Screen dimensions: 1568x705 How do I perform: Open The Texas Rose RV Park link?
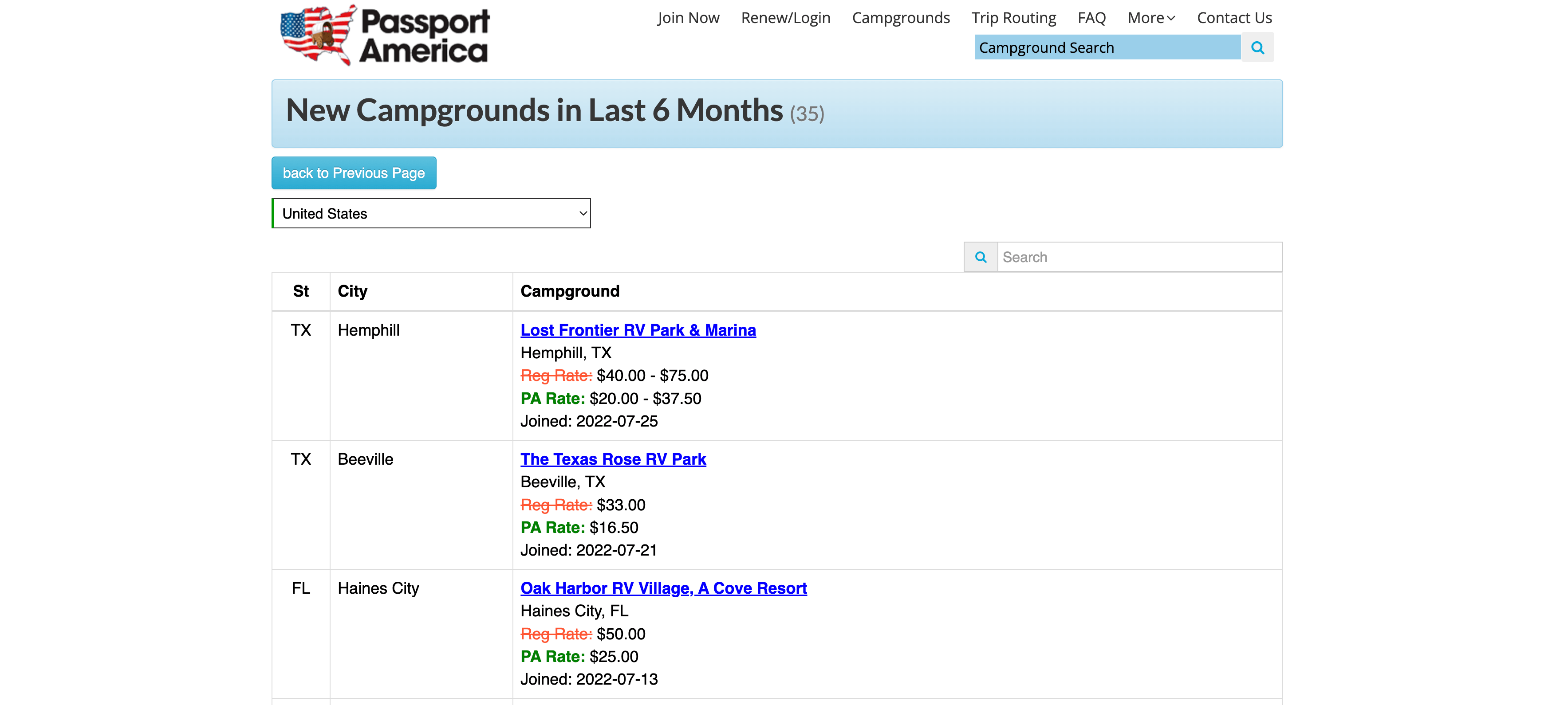pyautogui.click(x=613, y=458)
